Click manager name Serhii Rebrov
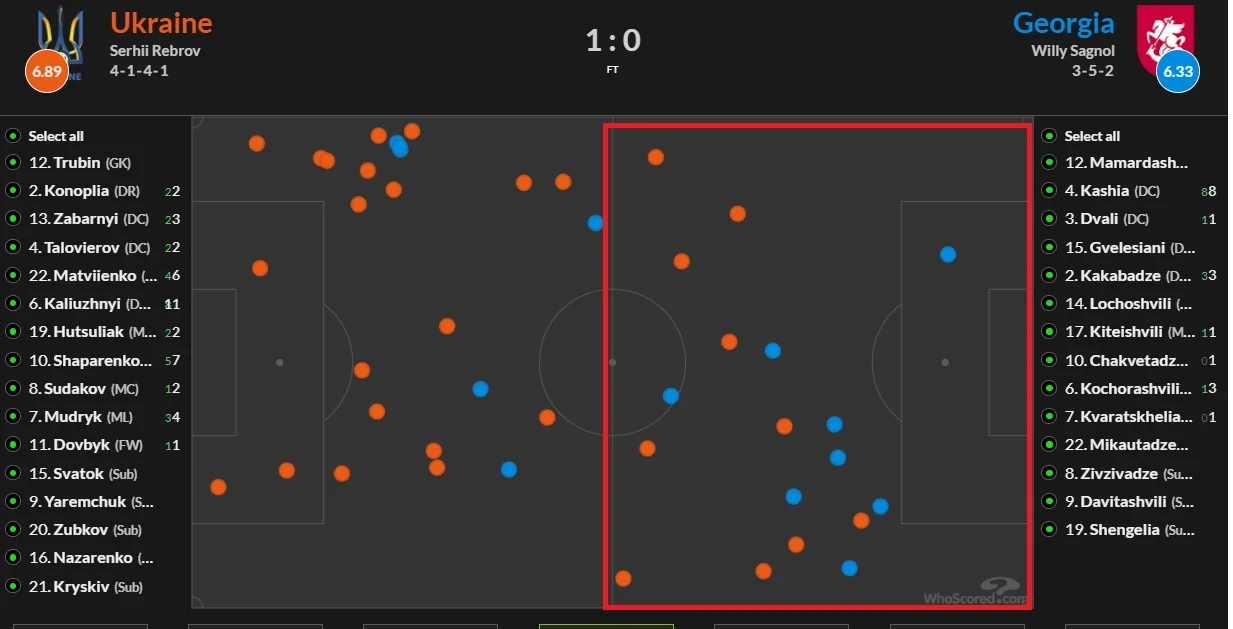Image resolution: width=1233 pixels, height=629 pixels. (x=155, y=50)
